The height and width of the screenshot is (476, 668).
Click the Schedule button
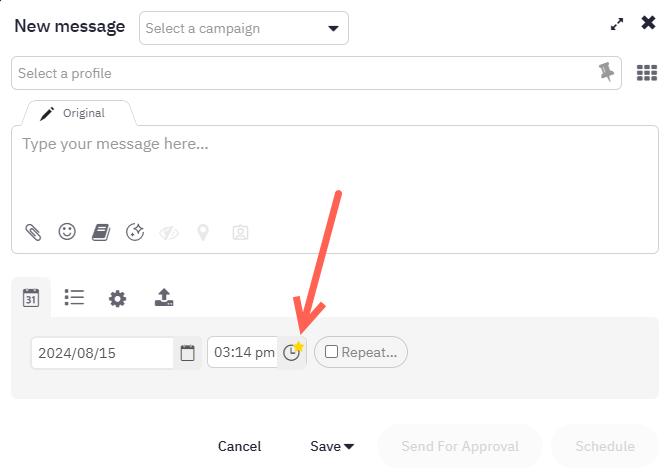[x=605, y=446]
